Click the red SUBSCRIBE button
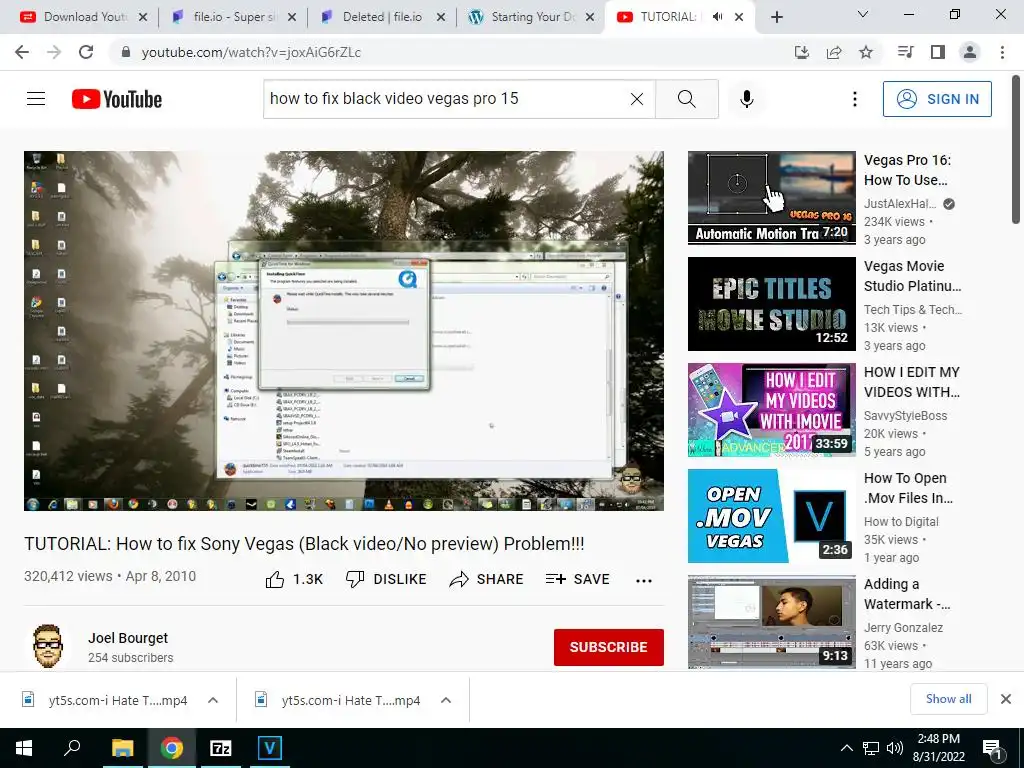The height and width of the screenshot is (768, 1024). point(609,647)
